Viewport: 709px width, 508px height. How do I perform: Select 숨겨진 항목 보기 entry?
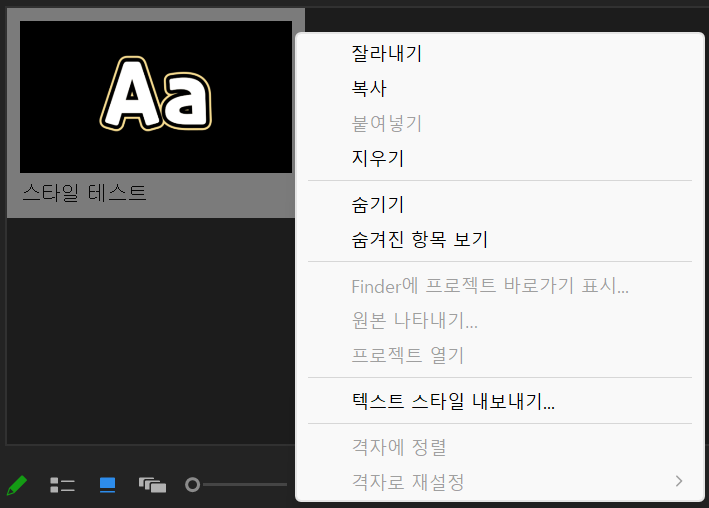500,239
